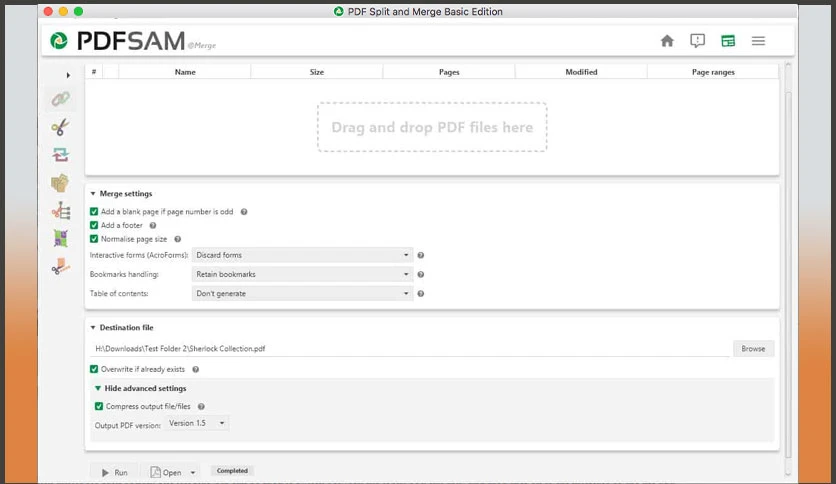Open the Split scissors tool in sidebar

pos(60,127)
